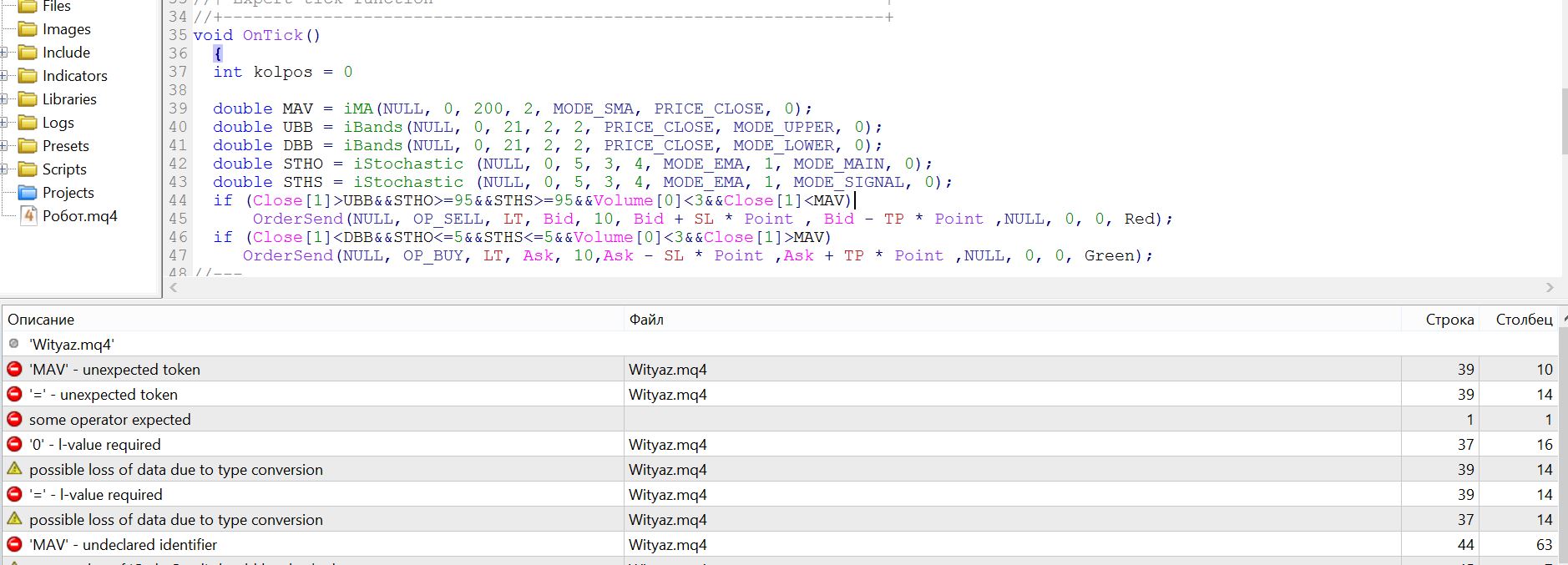Screen dimensions: 1568x565
Task: Select the "some operator expected" error
Action: (x=780, y=419)
